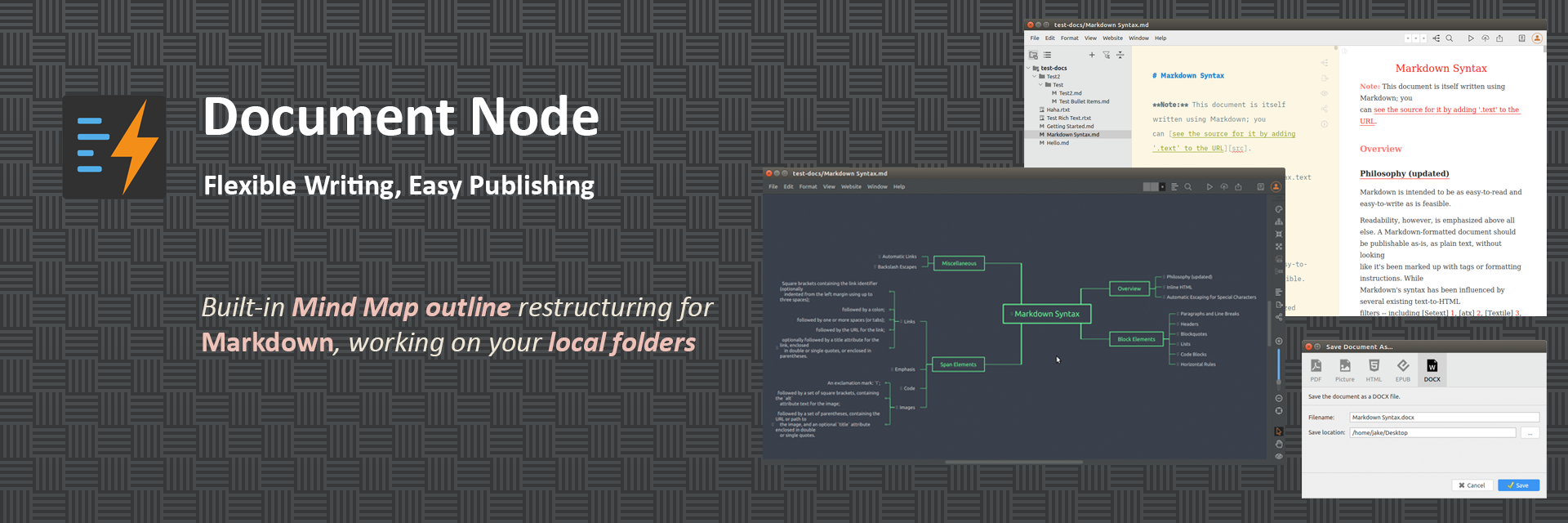
Task: Open Format menu in light window
Action: (x=1070, y=38)
